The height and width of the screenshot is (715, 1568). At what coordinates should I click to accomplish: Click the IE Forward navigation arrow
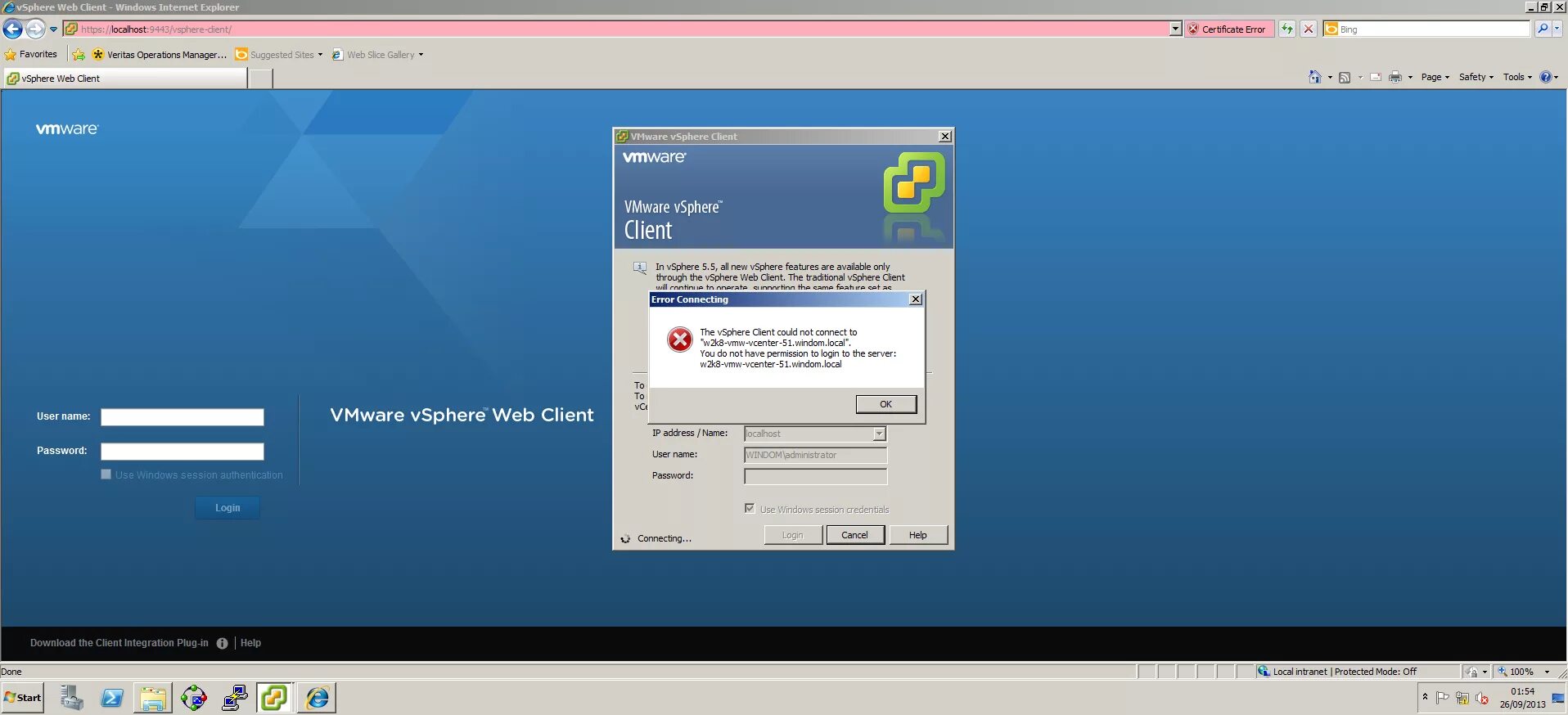click(x=35, y=29)
